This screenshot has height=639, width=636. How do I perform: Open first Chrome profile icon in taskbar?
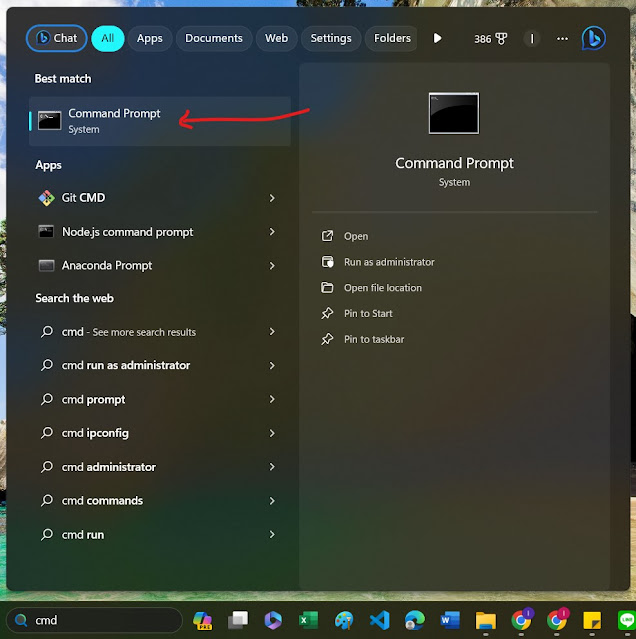[522, 619]
